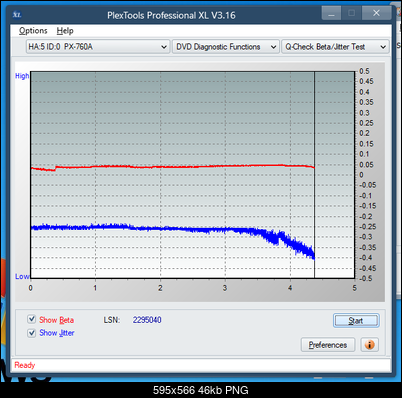The width and height of the screenshot is (402, 398).
Task: Close the PlexTools window
Action: coord(376,13)
